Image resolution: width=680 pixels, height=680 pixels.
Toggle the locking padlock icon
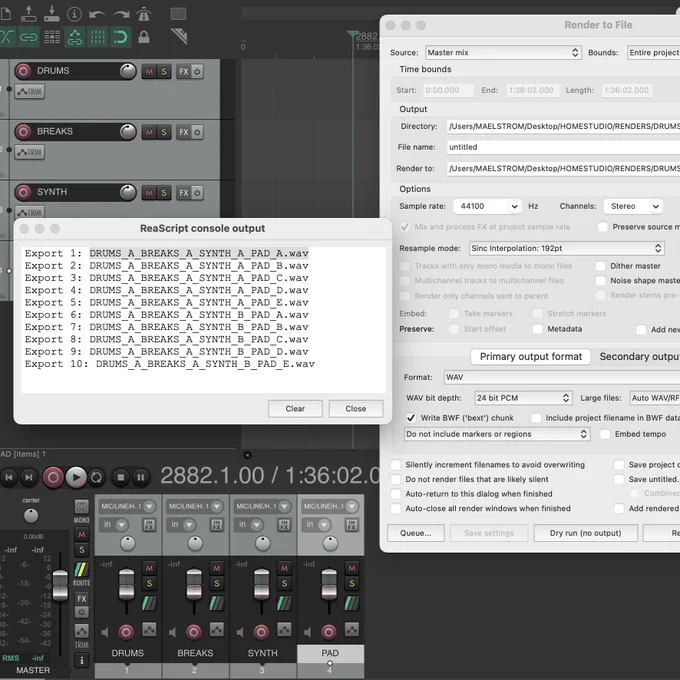144,37
